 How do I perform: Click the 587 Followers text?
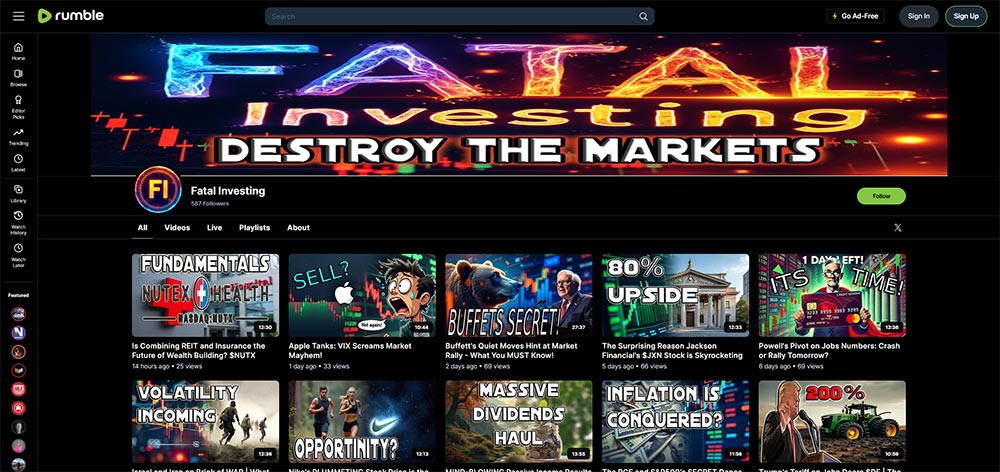209,203
